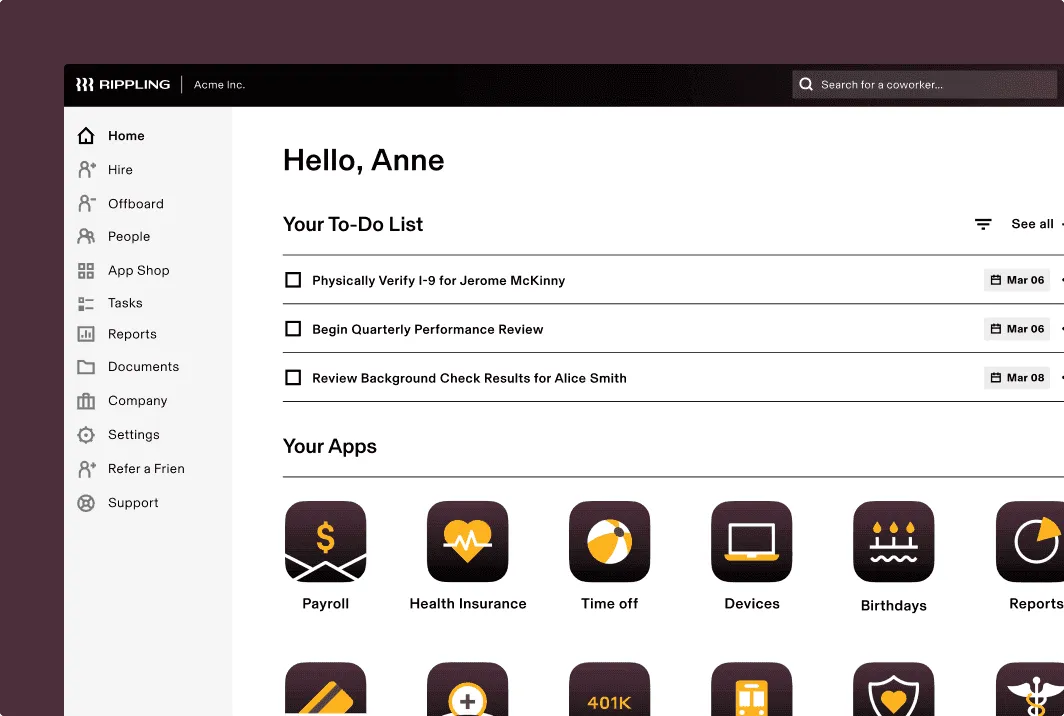This screenshot has height=716, width=1064.
Task: Open the People section in the sidebar
Action: (127, 236)
